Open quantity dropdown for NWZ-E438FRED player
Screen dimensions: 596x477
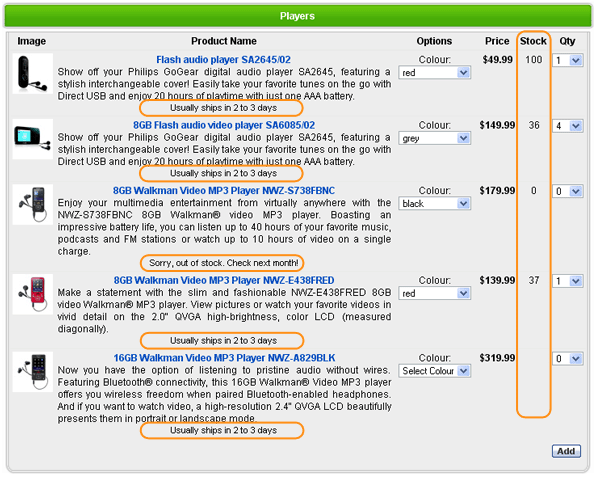click(567, 281)
